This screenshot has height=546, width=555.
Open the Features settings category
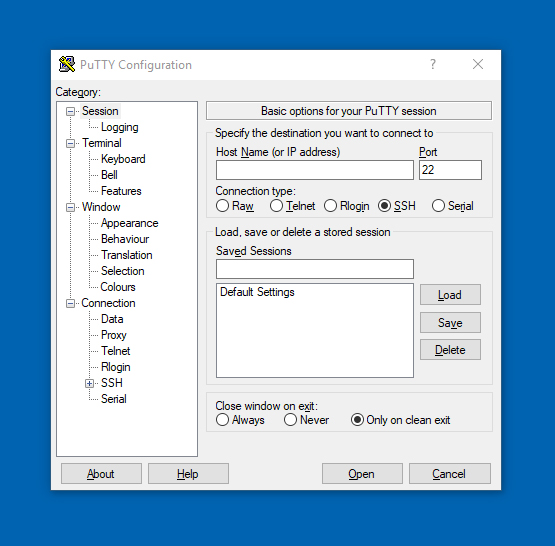121,191
